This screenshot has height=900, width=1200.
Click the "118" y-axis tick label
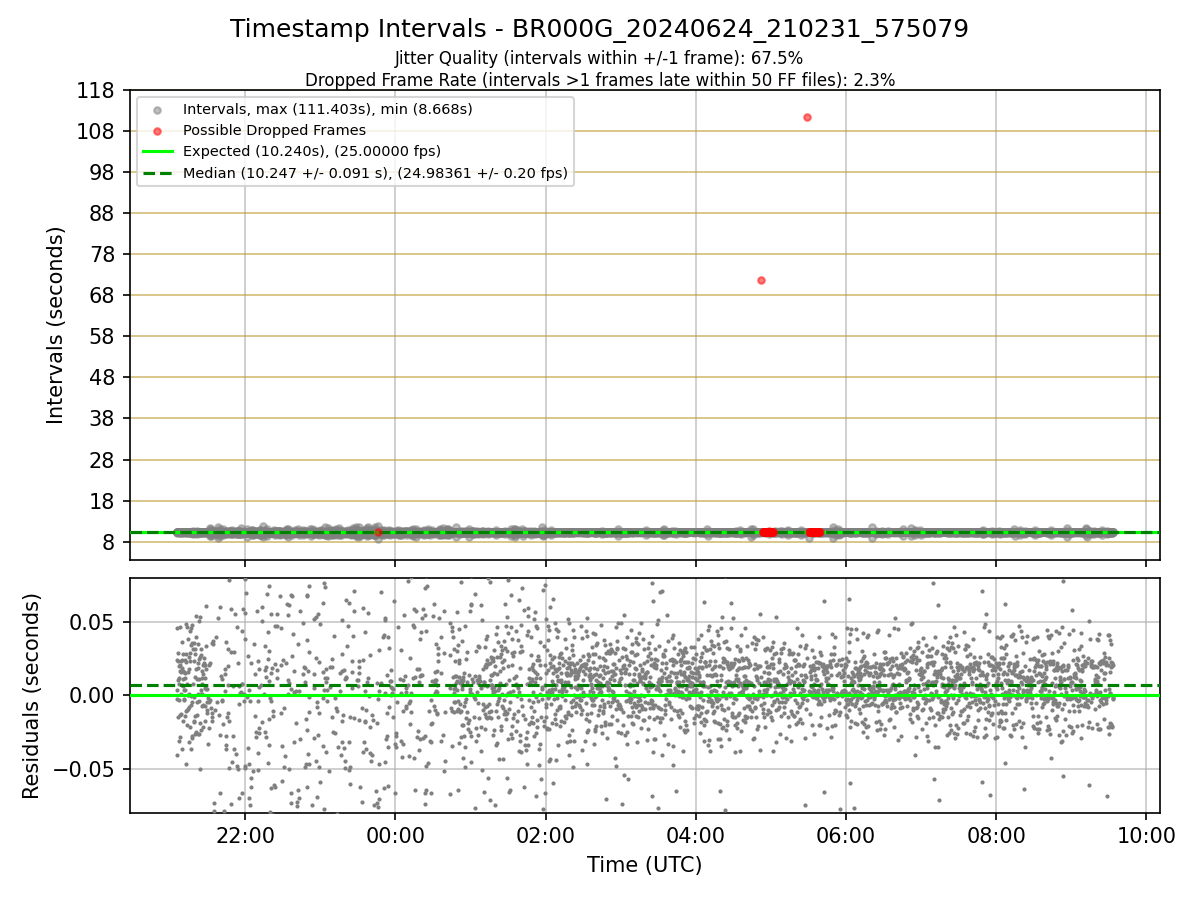[x=97, y=90]
